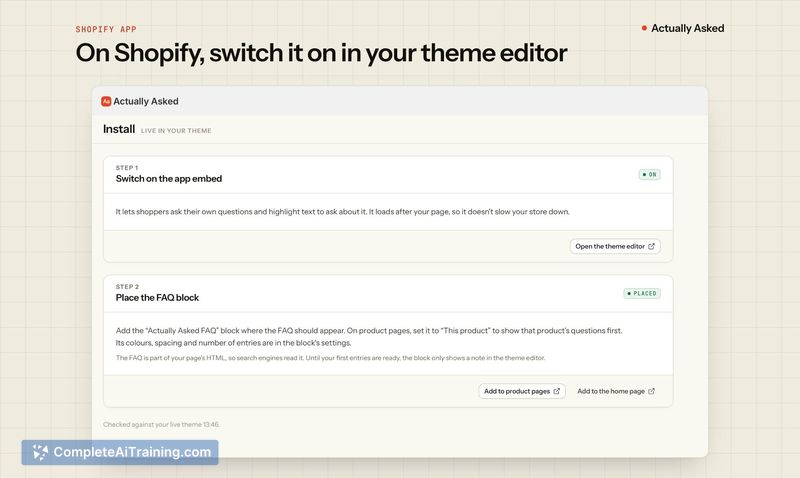The image size is (800, 478).
Task: Click the SHOPIFY APP label above the headline
Action: point(106,29)
